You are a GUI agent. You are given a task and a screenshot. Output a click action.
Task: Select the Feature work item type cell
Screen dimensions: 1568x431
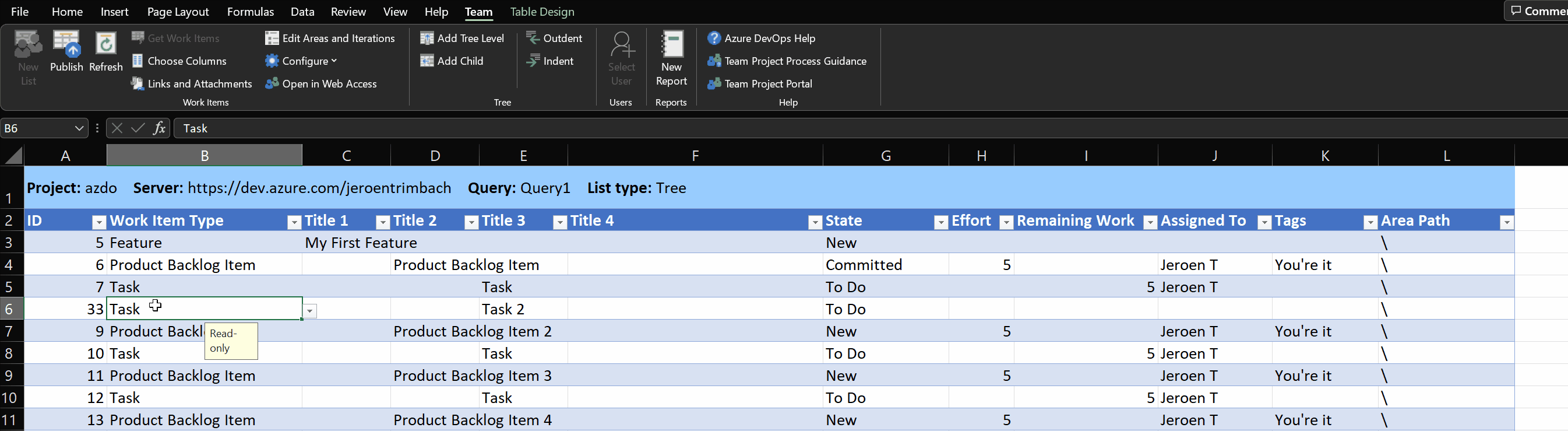click(x=205, y=243)
